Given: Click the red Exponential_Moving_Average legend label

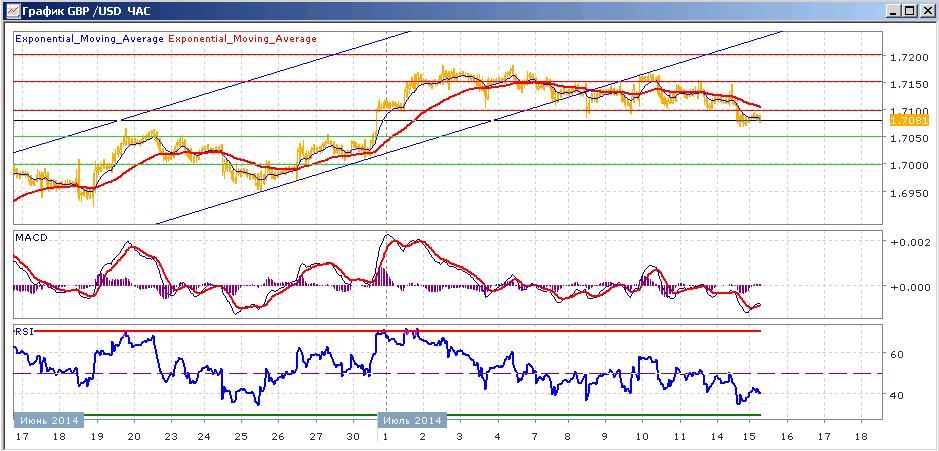Looking at the screenshot, I should click(242, 38).
